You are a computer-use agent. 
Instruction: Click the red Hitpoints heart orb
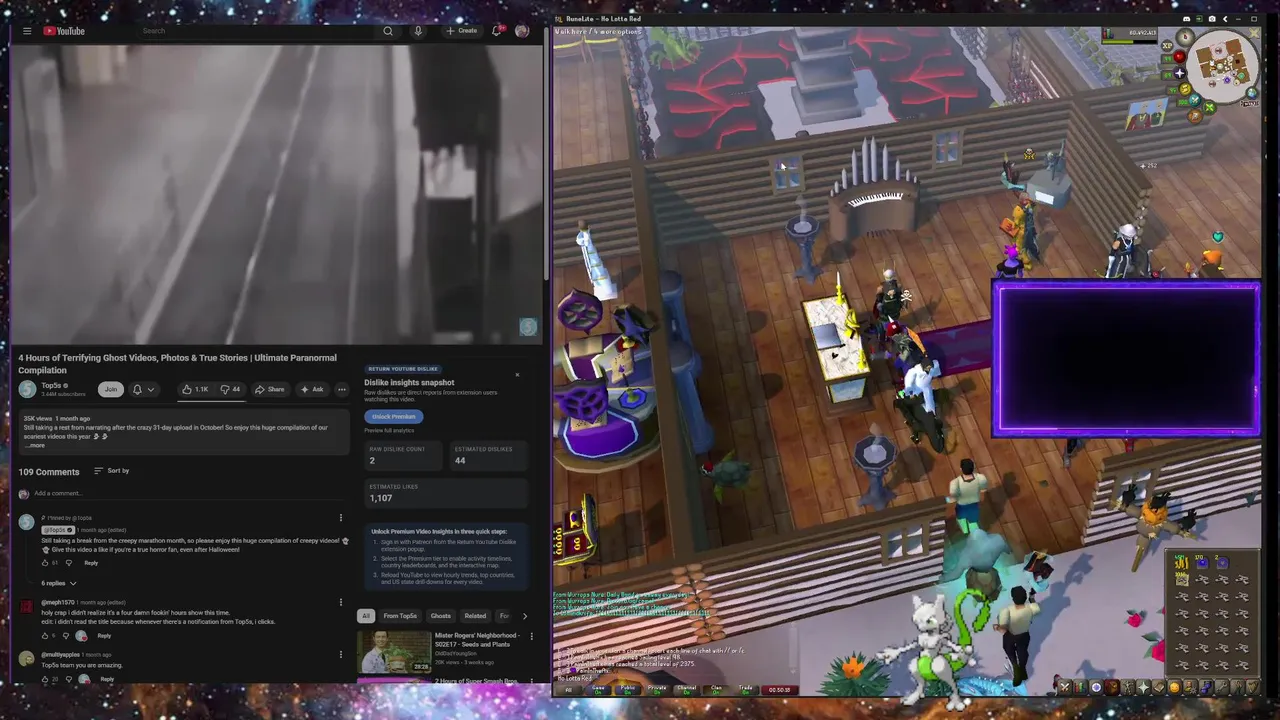[x=1179, y=57]
